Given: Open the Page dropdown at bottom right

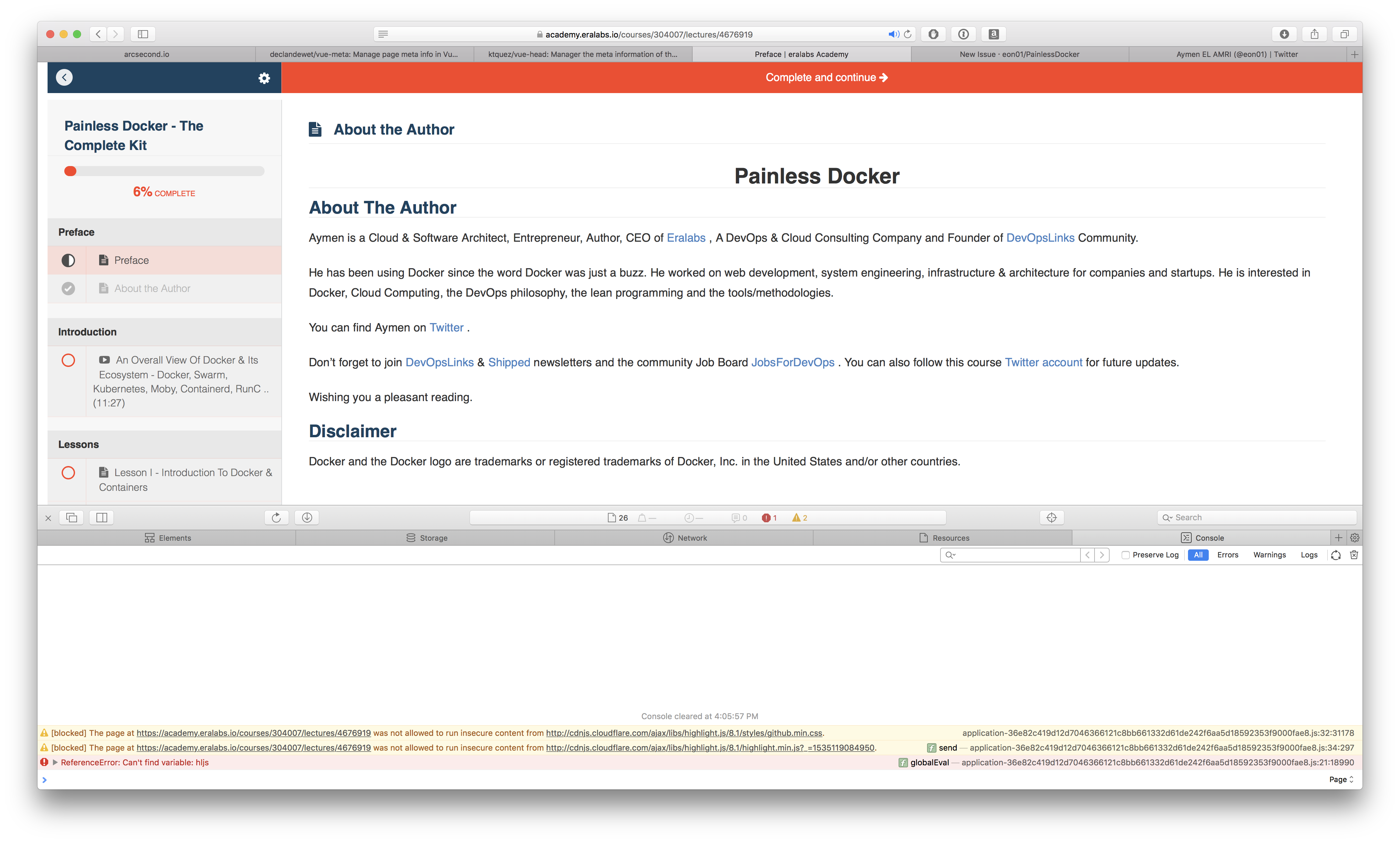Looking at the screenshot, I should pos(1341,779).
